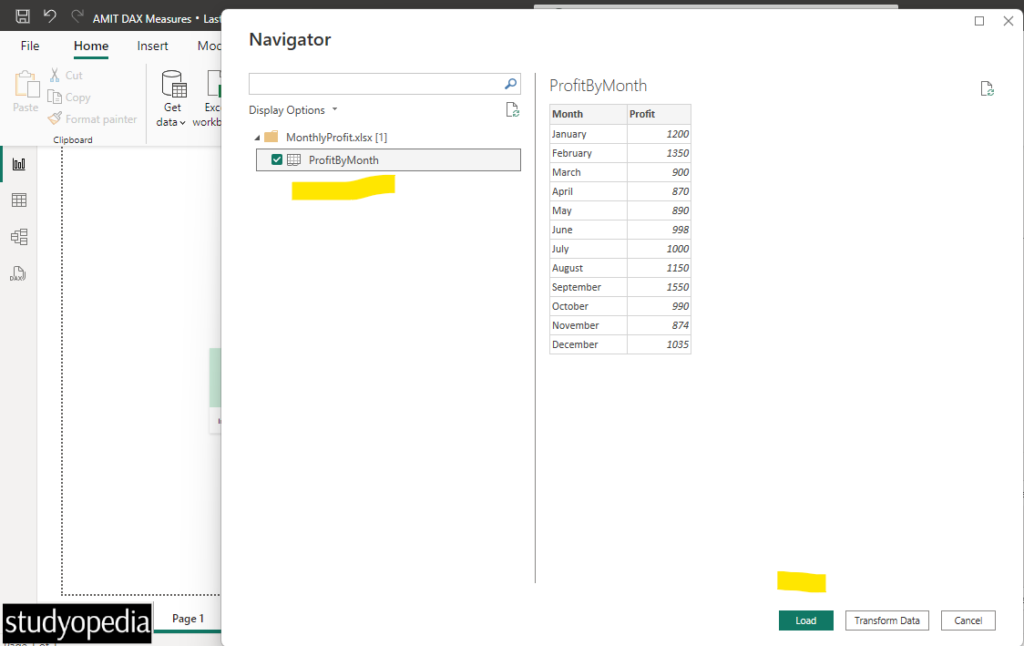
Task: Open the File menu
Action: click(x=30, y=46)
